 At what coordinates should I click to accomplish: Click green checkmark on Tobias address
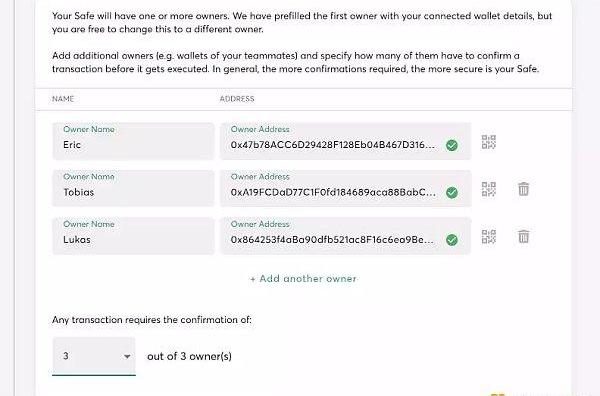click(x=452, y=192)
